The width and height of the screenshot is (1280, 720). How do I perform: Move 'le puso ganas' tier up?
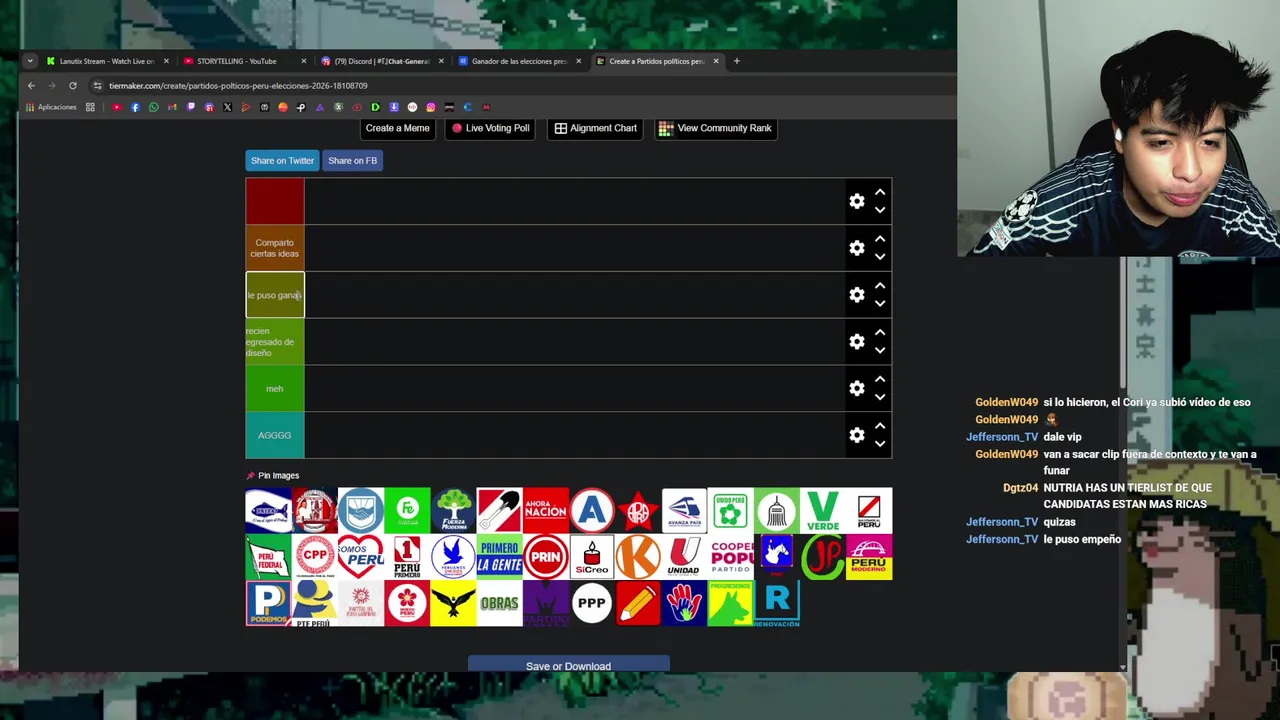(880, 286)
